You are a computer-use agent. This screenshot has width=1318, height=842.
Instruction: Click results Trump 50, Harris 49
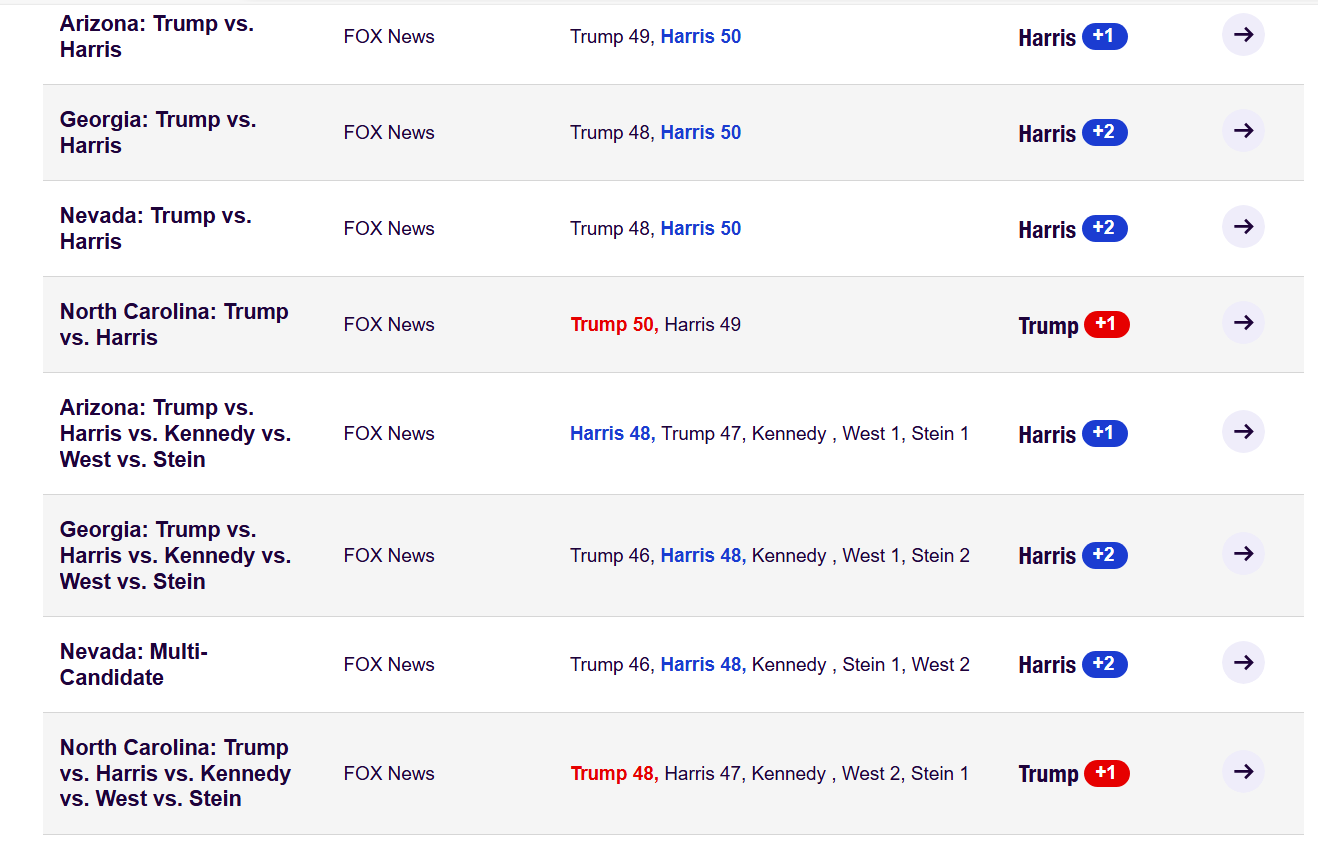click(656, 325)
